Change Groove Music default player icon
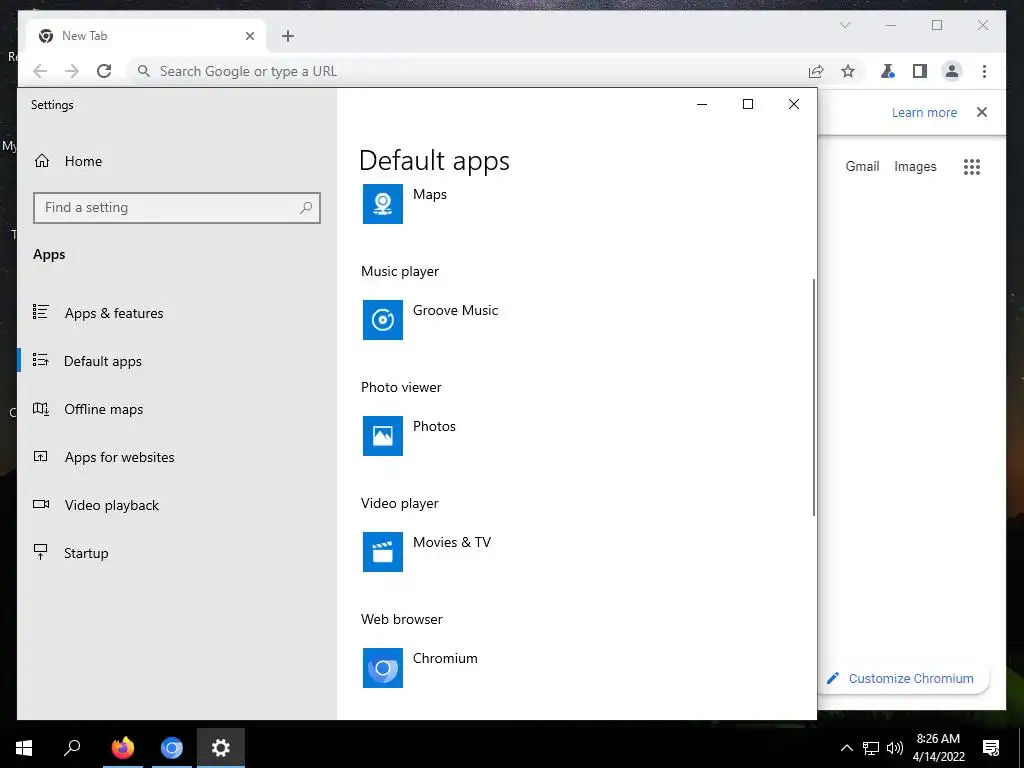The width and height of the screenshot is (1024, 768). pos(383,319)
